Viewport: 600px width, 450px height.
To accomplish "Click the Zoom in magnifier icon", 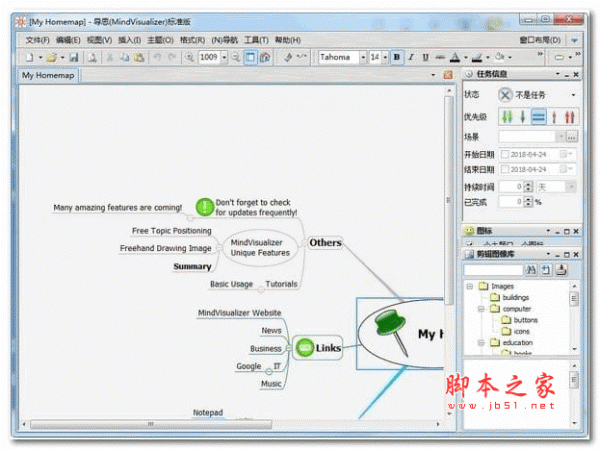I will coord(189,57).
